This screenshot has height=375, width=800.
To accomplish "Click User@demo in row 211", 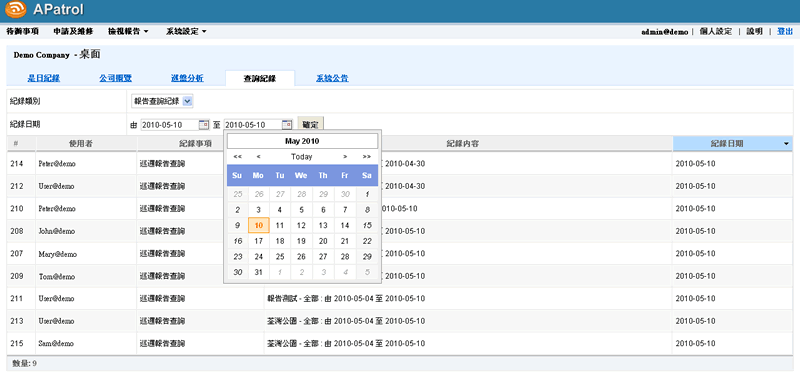I will point(56,298).
